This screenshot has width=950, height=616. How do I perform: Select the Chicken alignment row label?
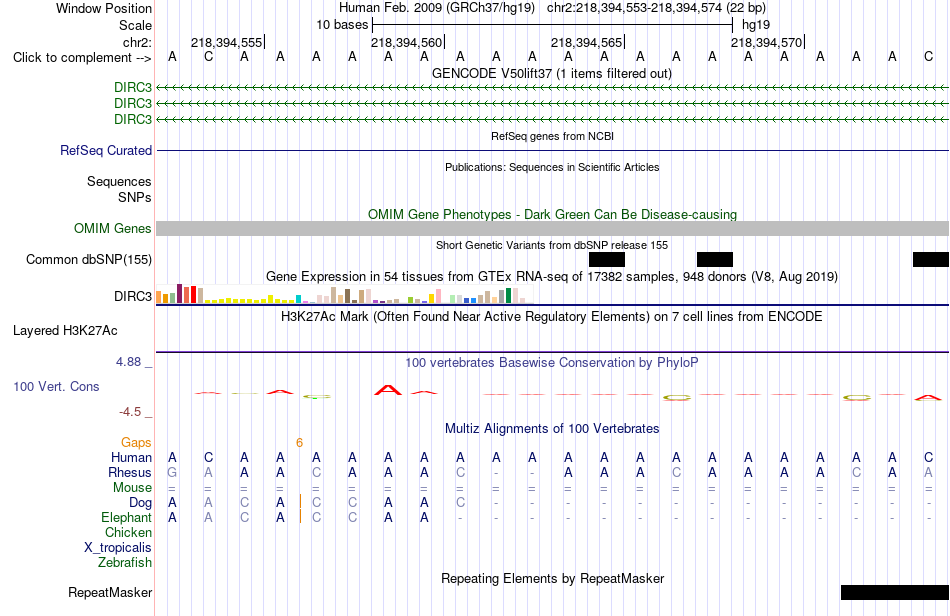[x=128, y=532]
